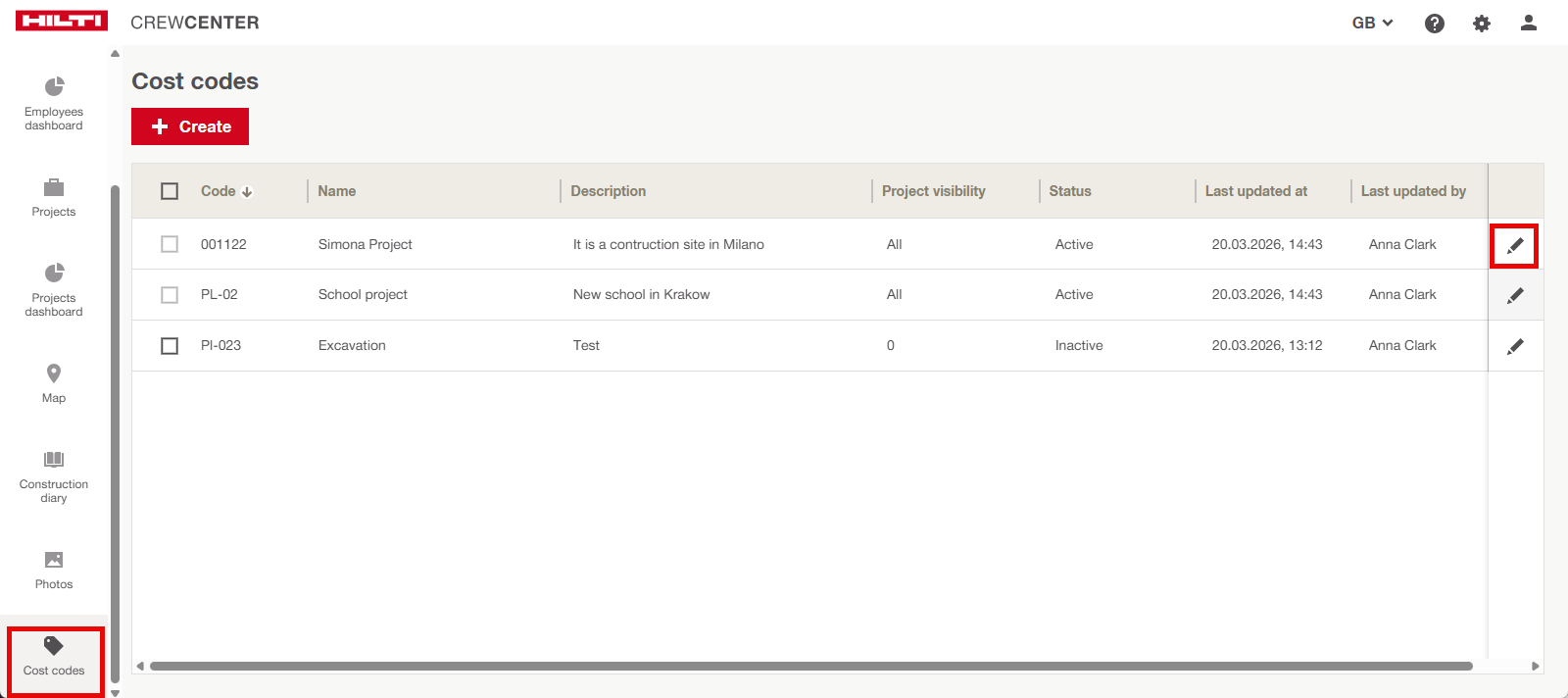
Task: Select checkbox for code 001122
Action: pos(170,244)
